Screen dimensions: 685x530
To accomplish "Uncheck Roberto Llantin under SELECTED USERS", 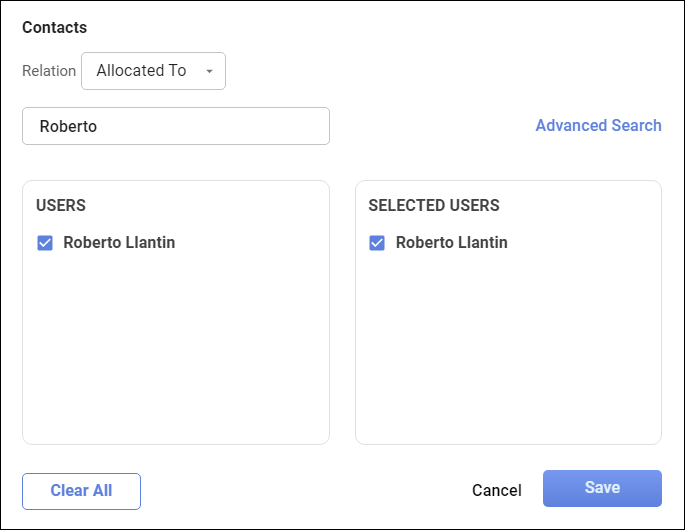I will (x=377, y=243).
